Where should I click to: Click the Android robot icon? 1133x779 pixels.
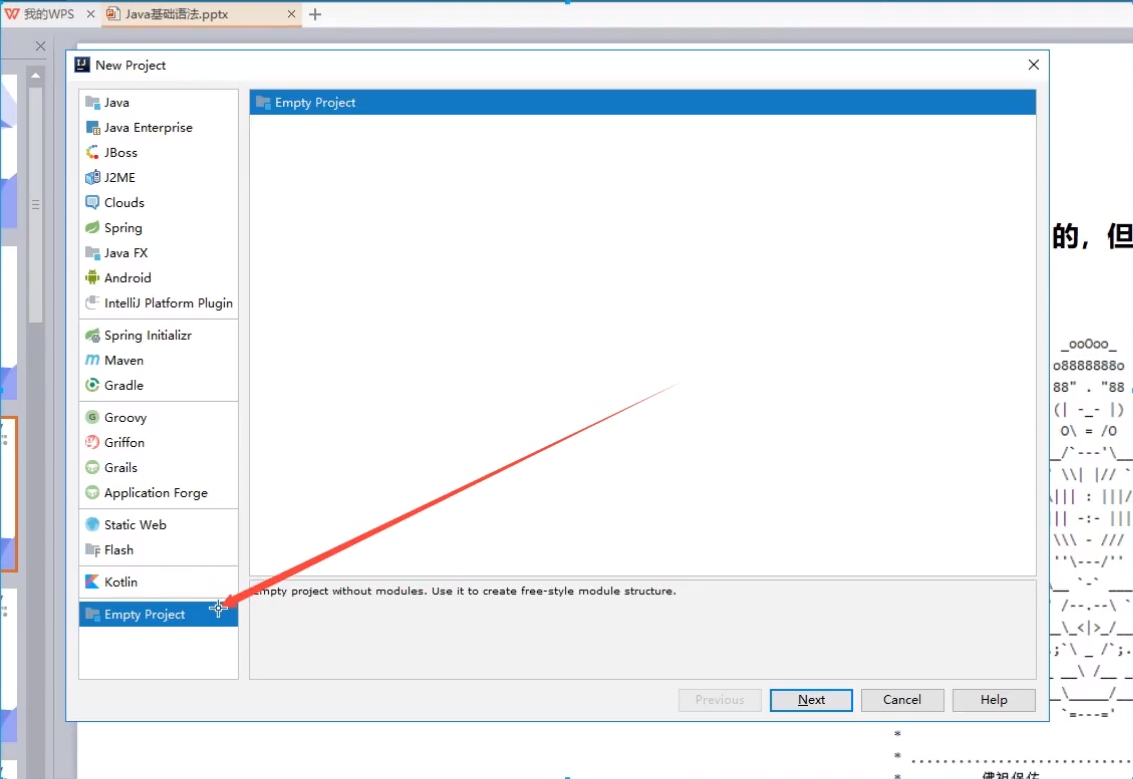92,277
